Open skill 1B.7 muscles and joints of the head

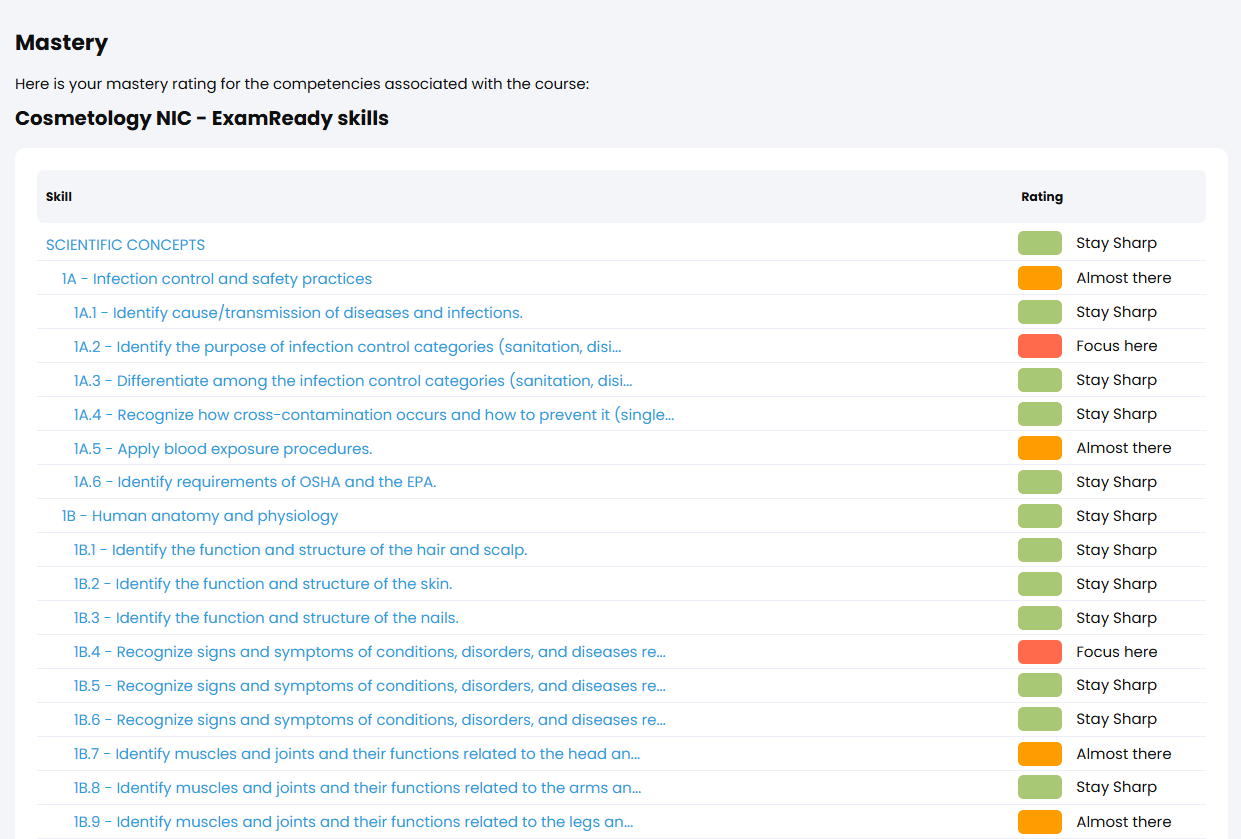click(357, 755)
